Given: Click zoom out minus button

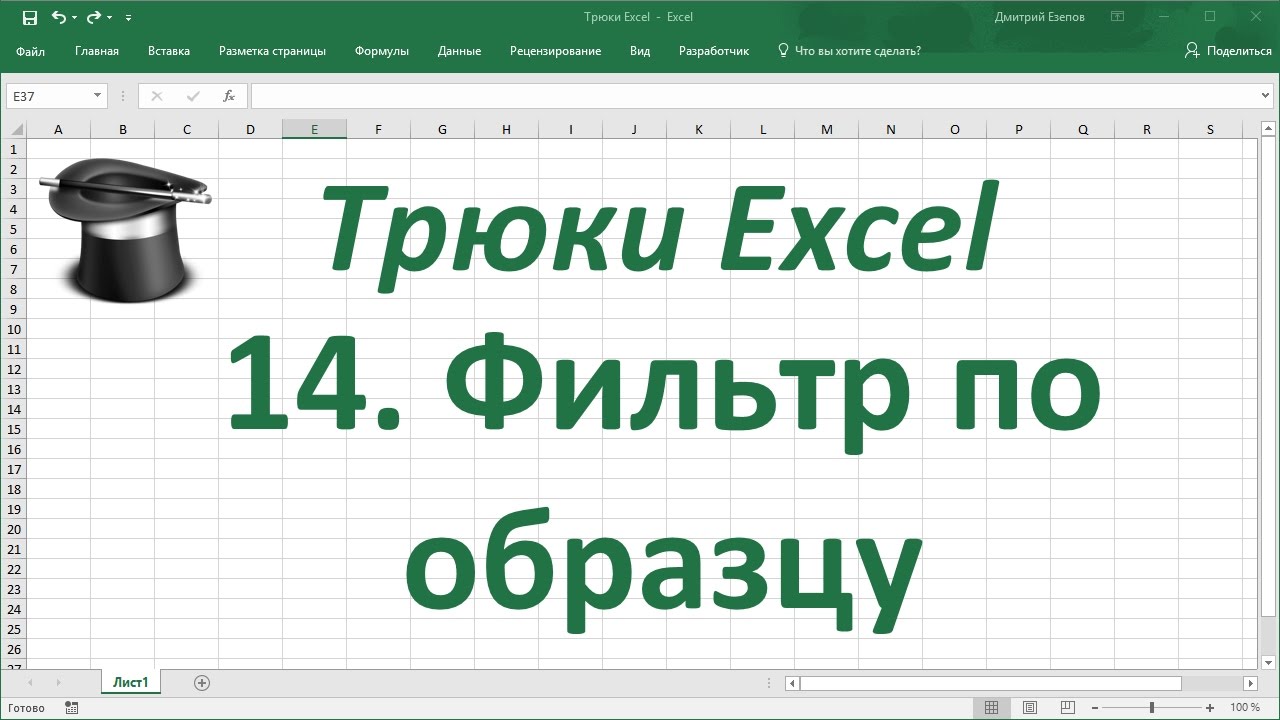Looking at the screenshot, I should (x=1094, y=707).
